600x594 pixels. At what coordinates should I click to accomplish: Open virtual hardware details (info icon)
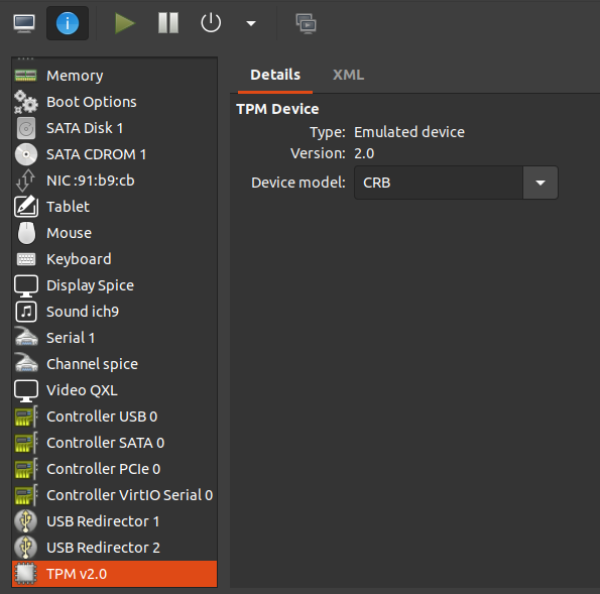pyautogui.click(x=67, y=23)
